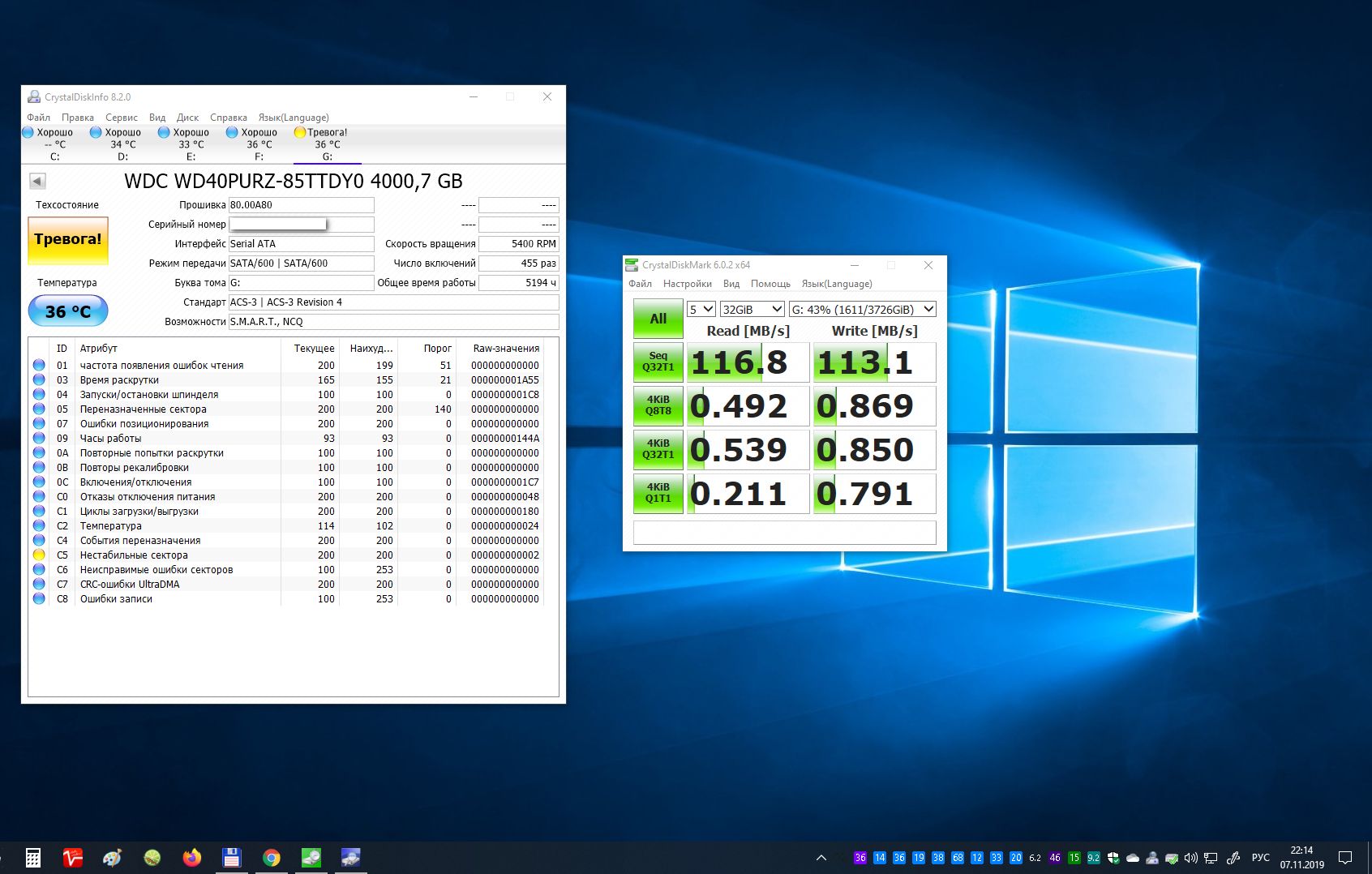Open the calculator icon in the taskbar
Screen dimensions: 1372x874
pos(33,858)
